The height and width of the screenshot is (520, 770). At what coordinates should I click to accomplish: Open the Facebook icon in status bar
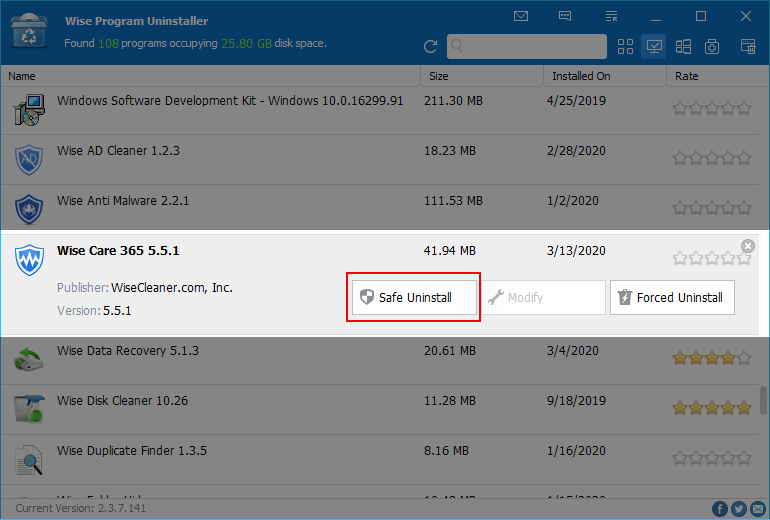tap(719, 509)
